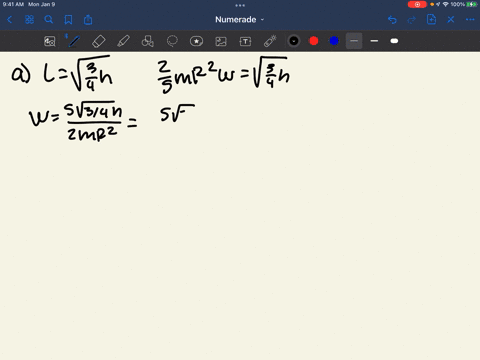
Task: Add a new page
Action: click(x=431, y=20)
